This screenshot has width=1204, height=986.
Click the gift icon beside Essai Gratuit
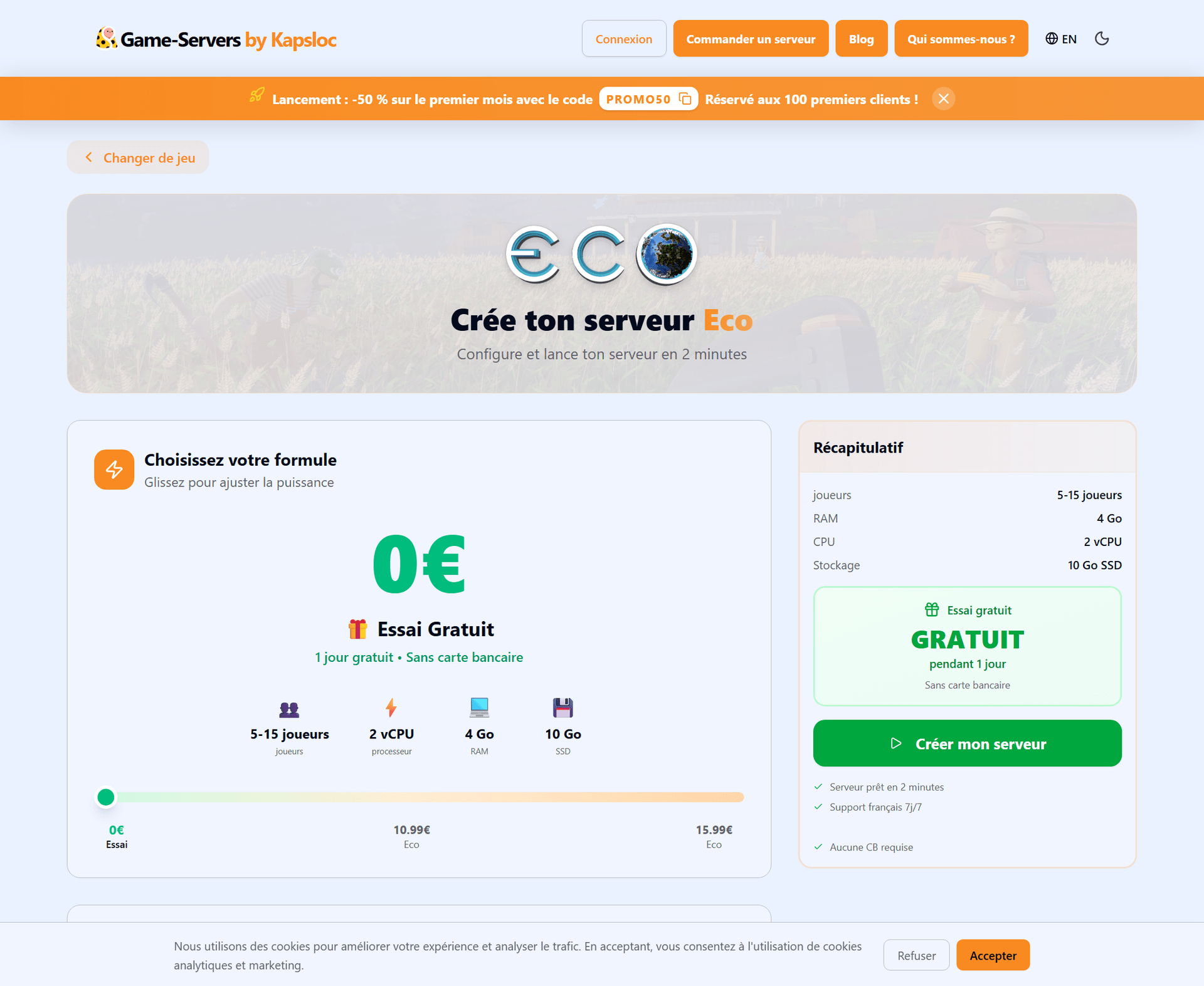pyautogui.click(x=357, y=629)
